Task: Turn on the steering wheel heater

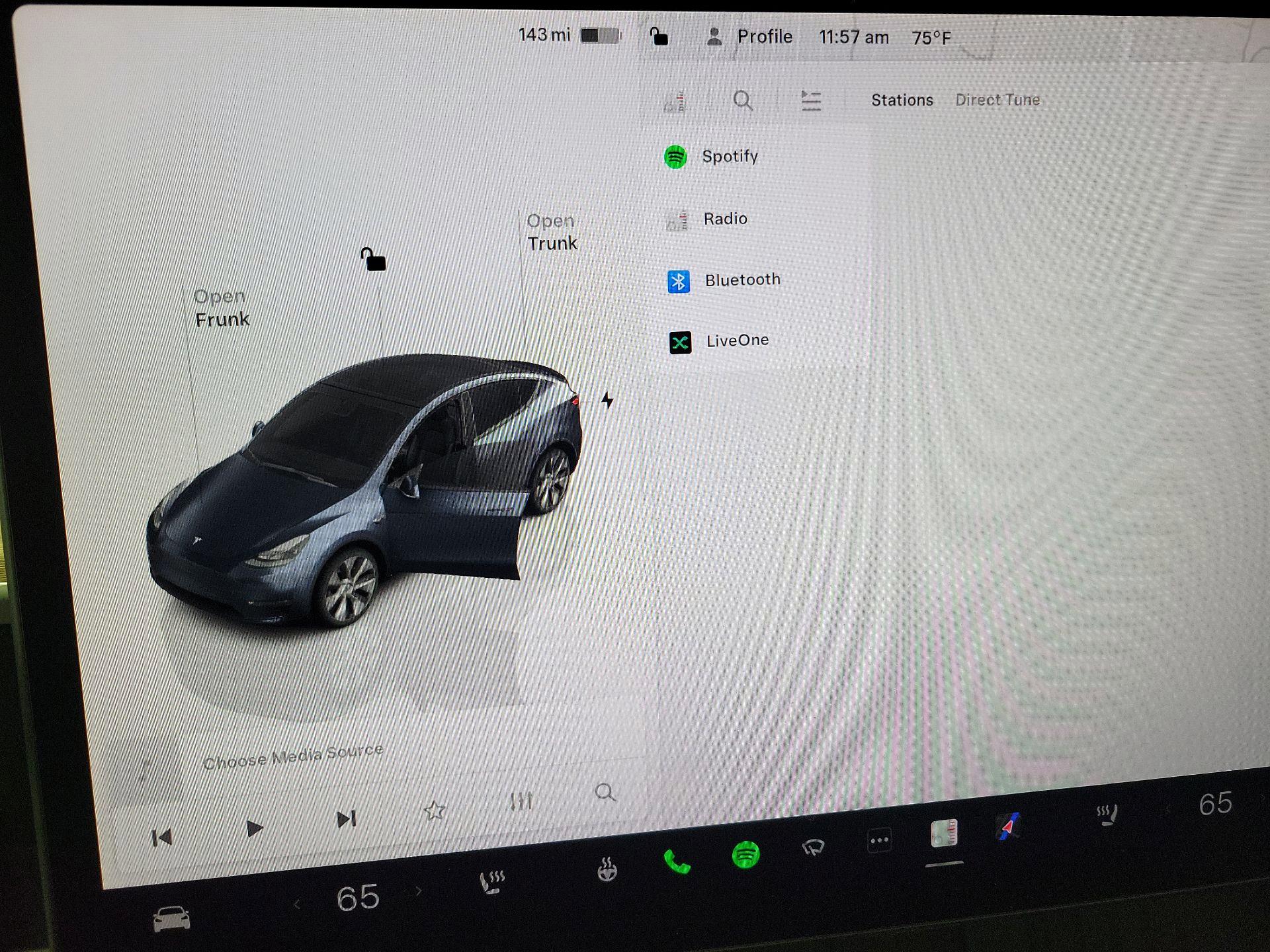Action: click(607, 869)
